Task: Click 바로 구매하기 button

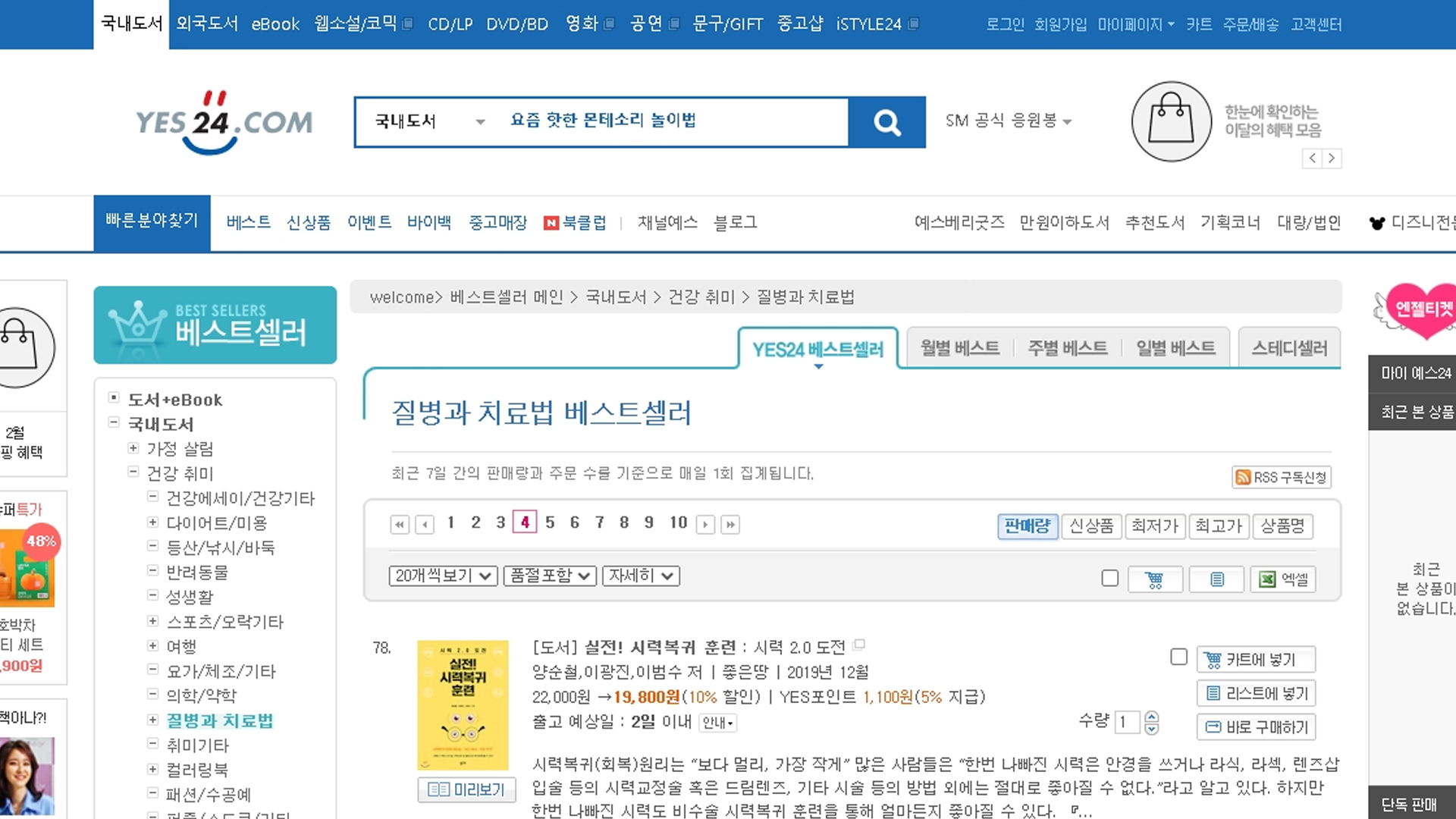Action: point(1256,727)
